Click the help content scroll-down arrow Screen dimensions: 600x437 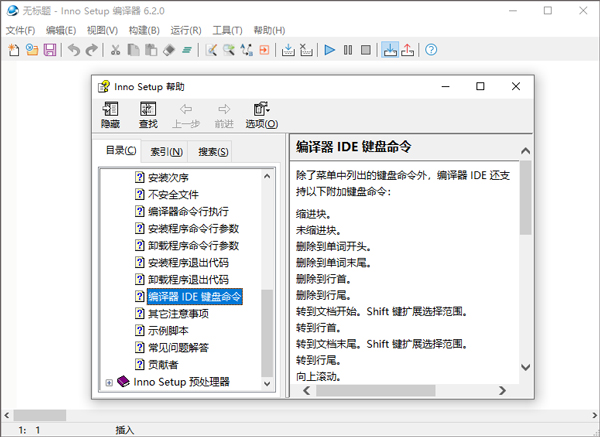526,367
